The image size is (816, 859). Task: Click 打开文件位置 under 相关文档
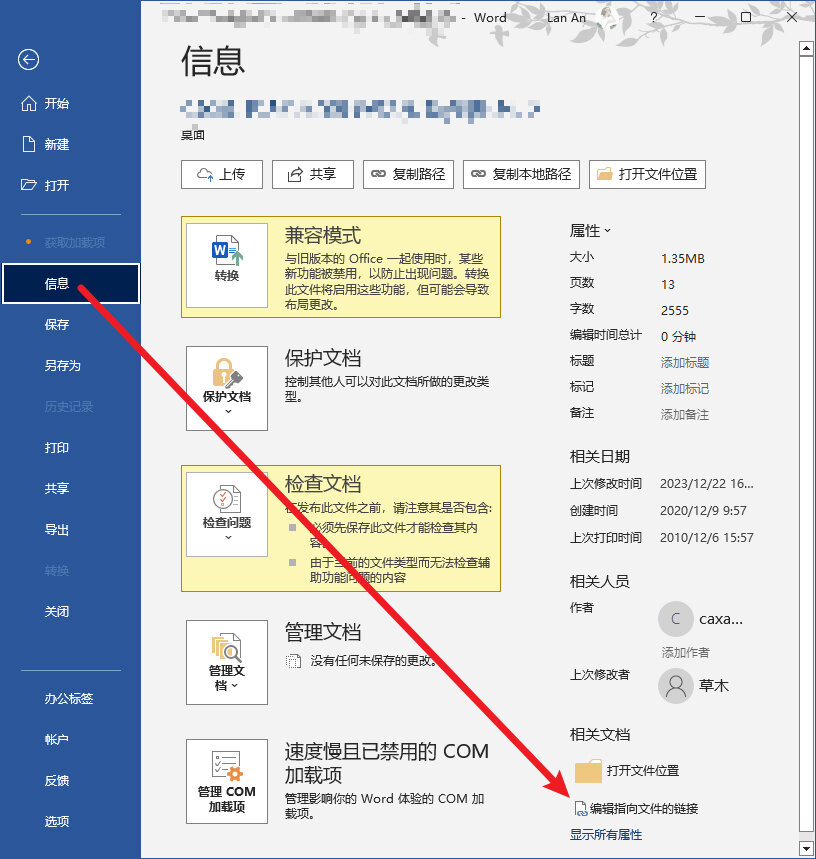click(x=627, y=771)
